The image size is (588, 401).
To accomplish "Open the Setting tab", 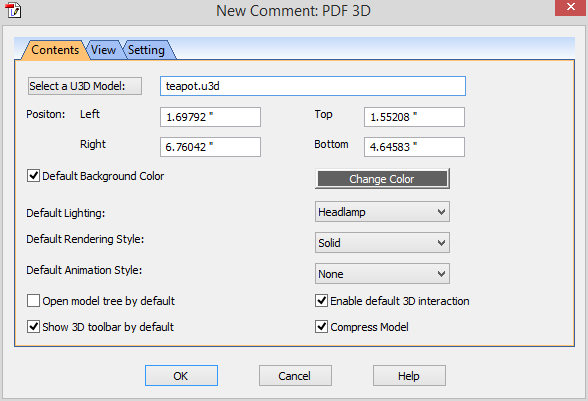I will (147, 50).
